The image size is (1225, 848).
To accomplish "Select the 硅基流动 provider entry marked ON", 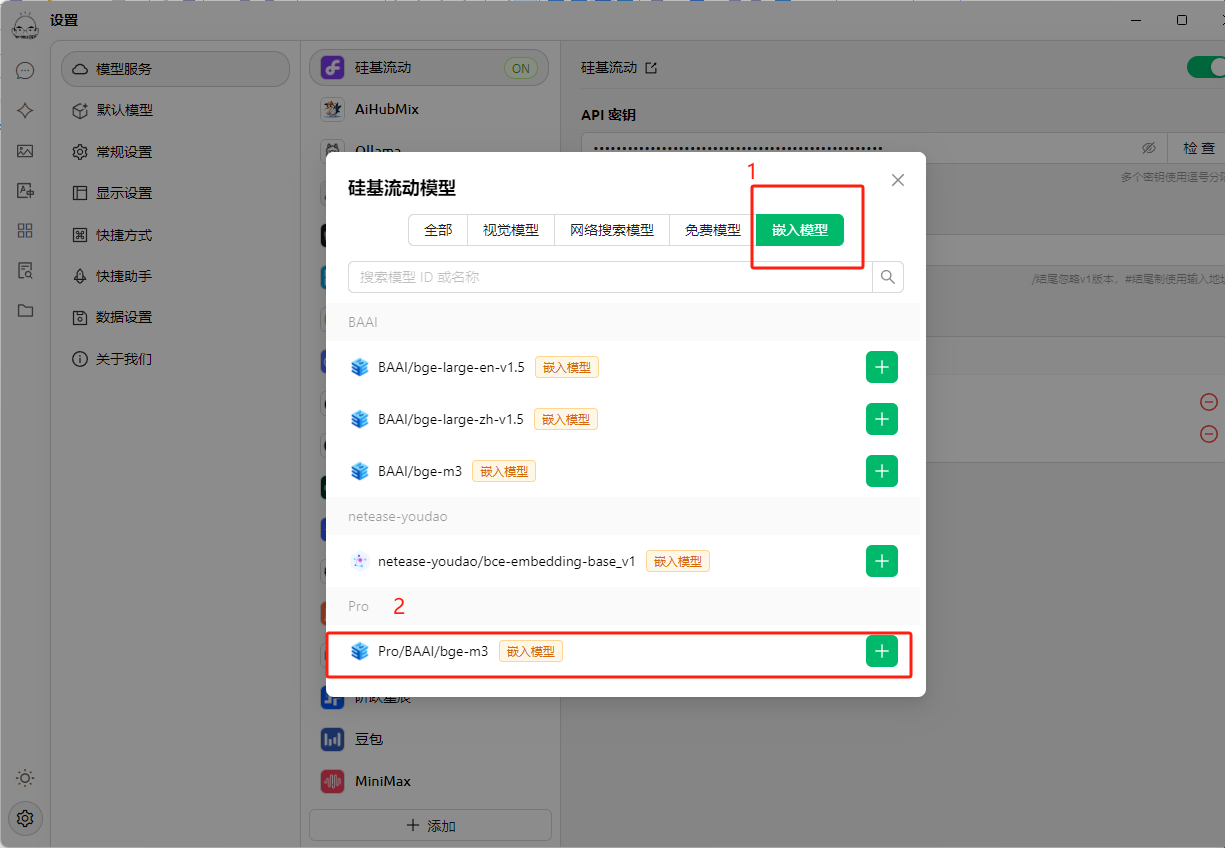I will [429, 68].
